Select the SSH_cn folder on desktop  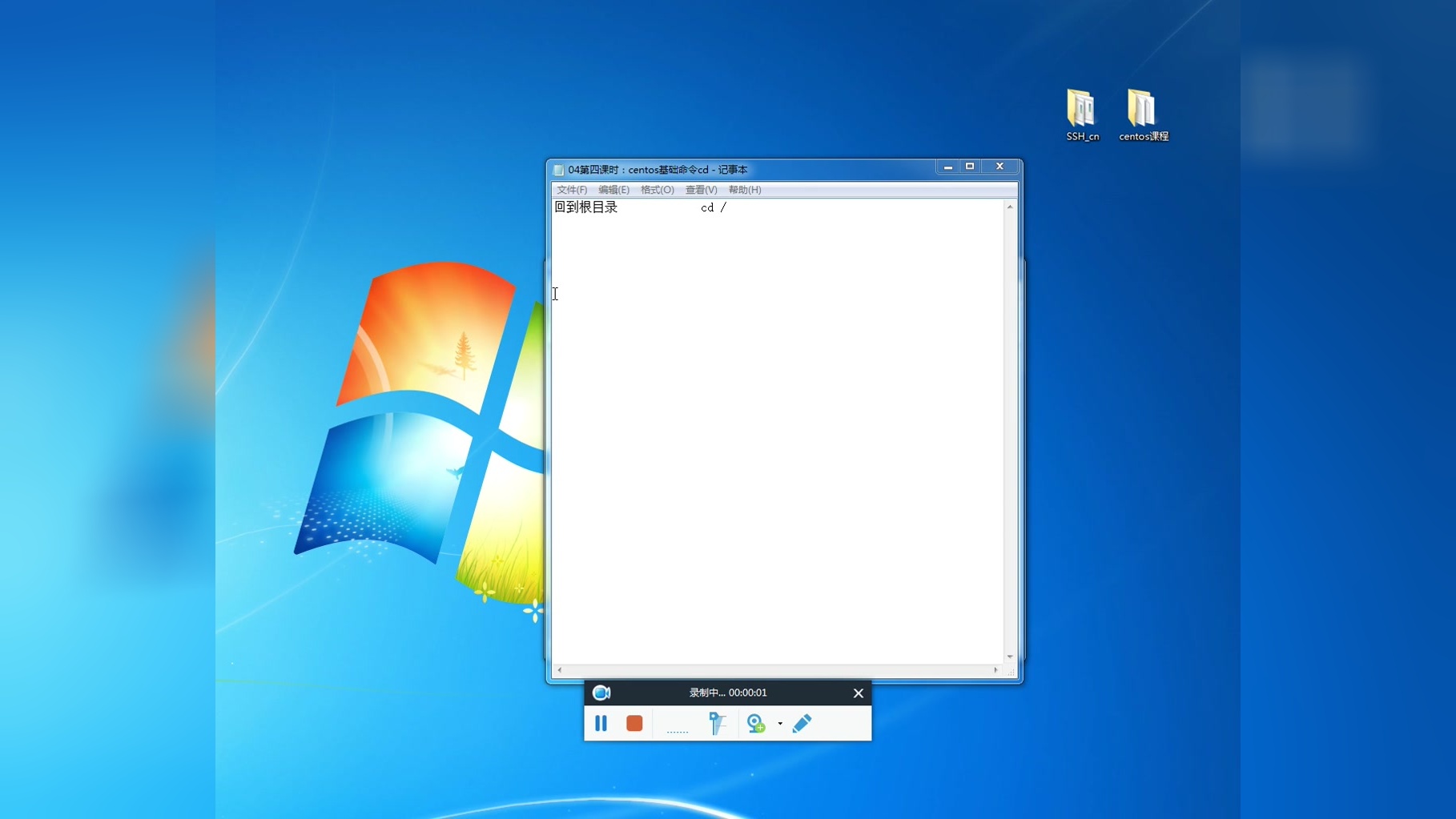point(1082,115)
